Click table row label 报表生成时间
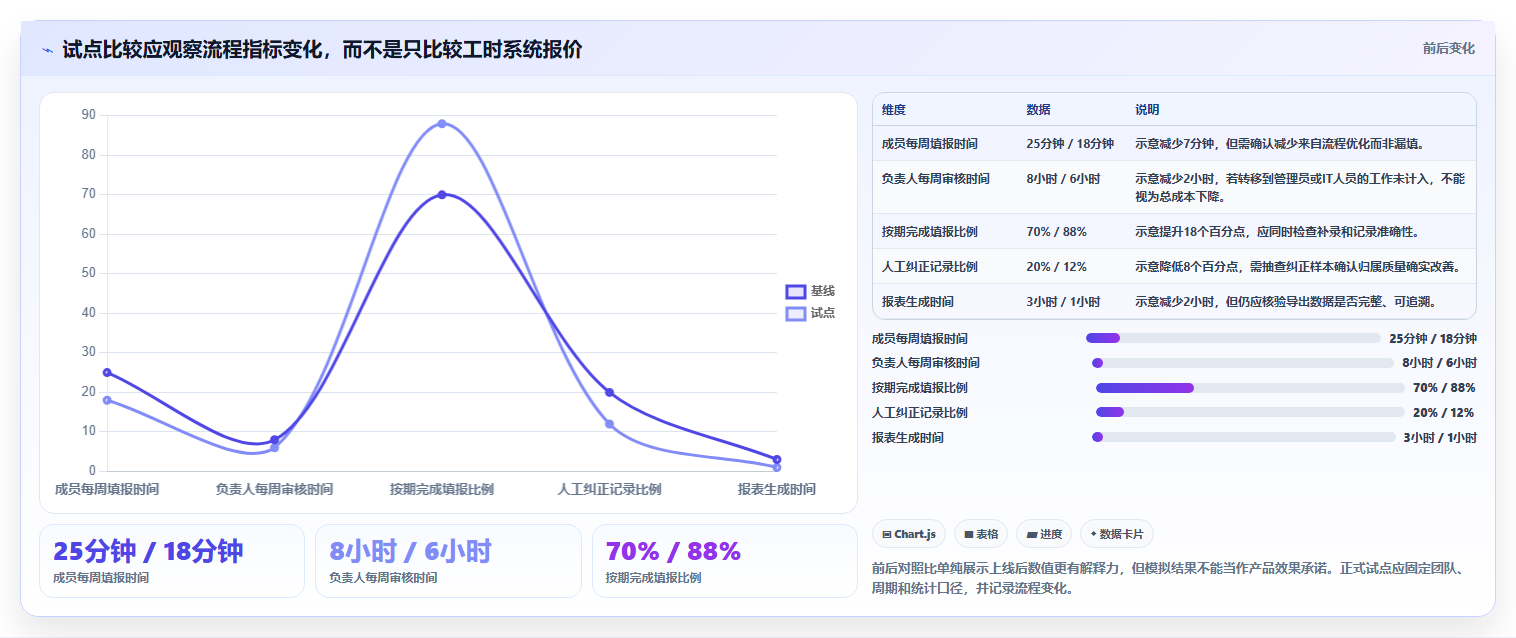This screenshot has width=1516, height=638. click(918, 302)
